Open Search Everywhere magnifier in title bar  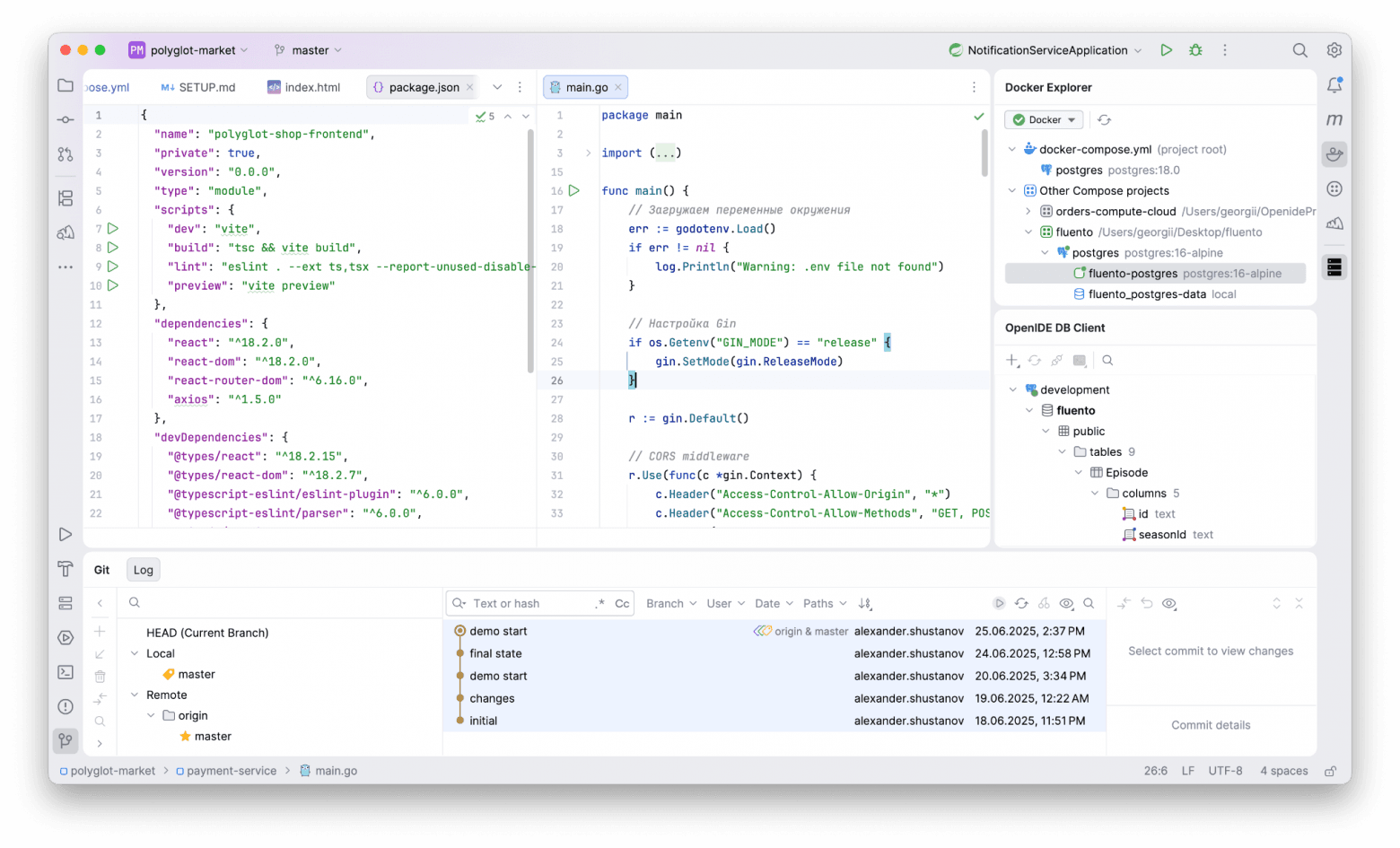1299,50
